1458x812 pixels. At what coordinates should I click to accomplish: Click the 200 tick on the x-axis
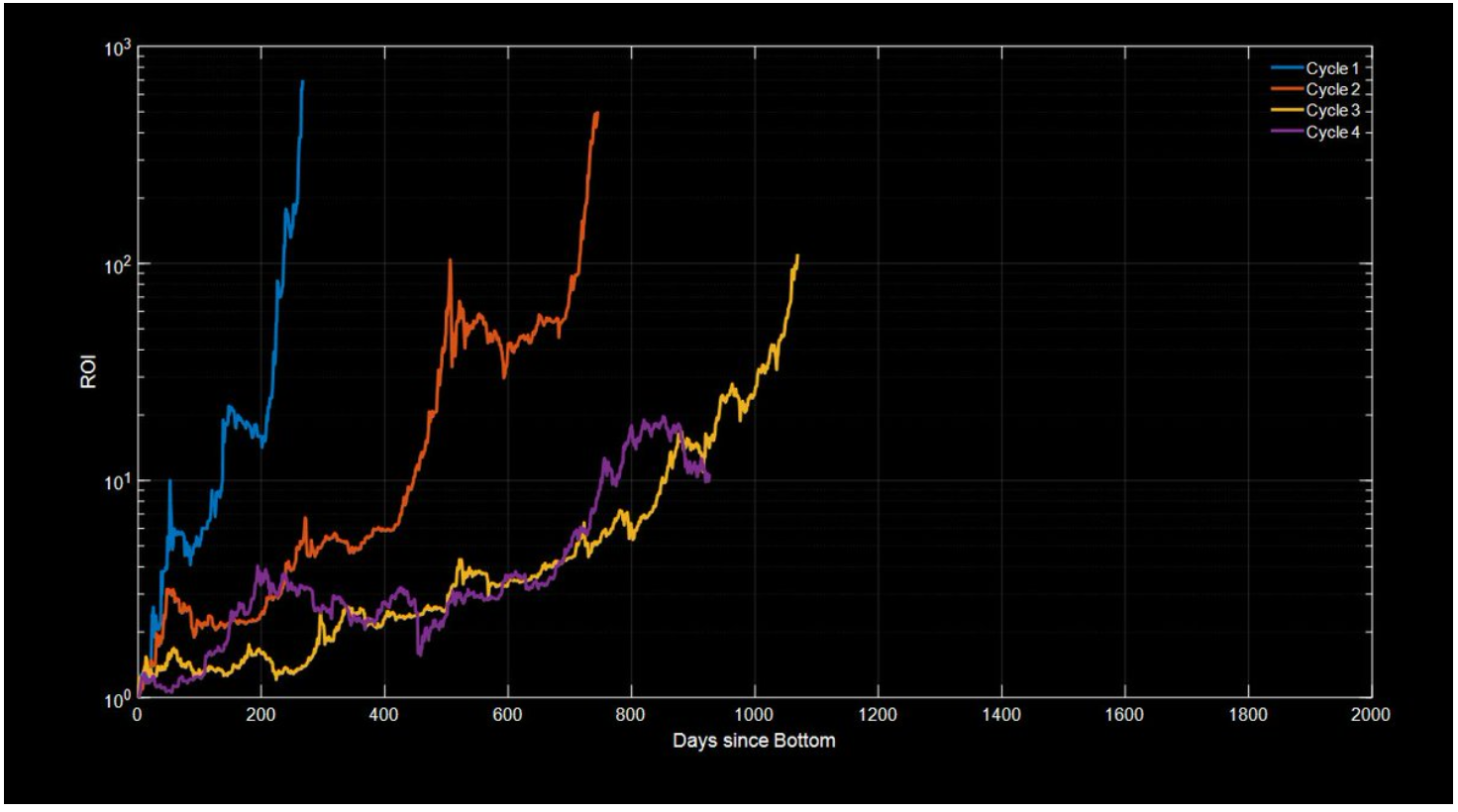pos(260,714)
